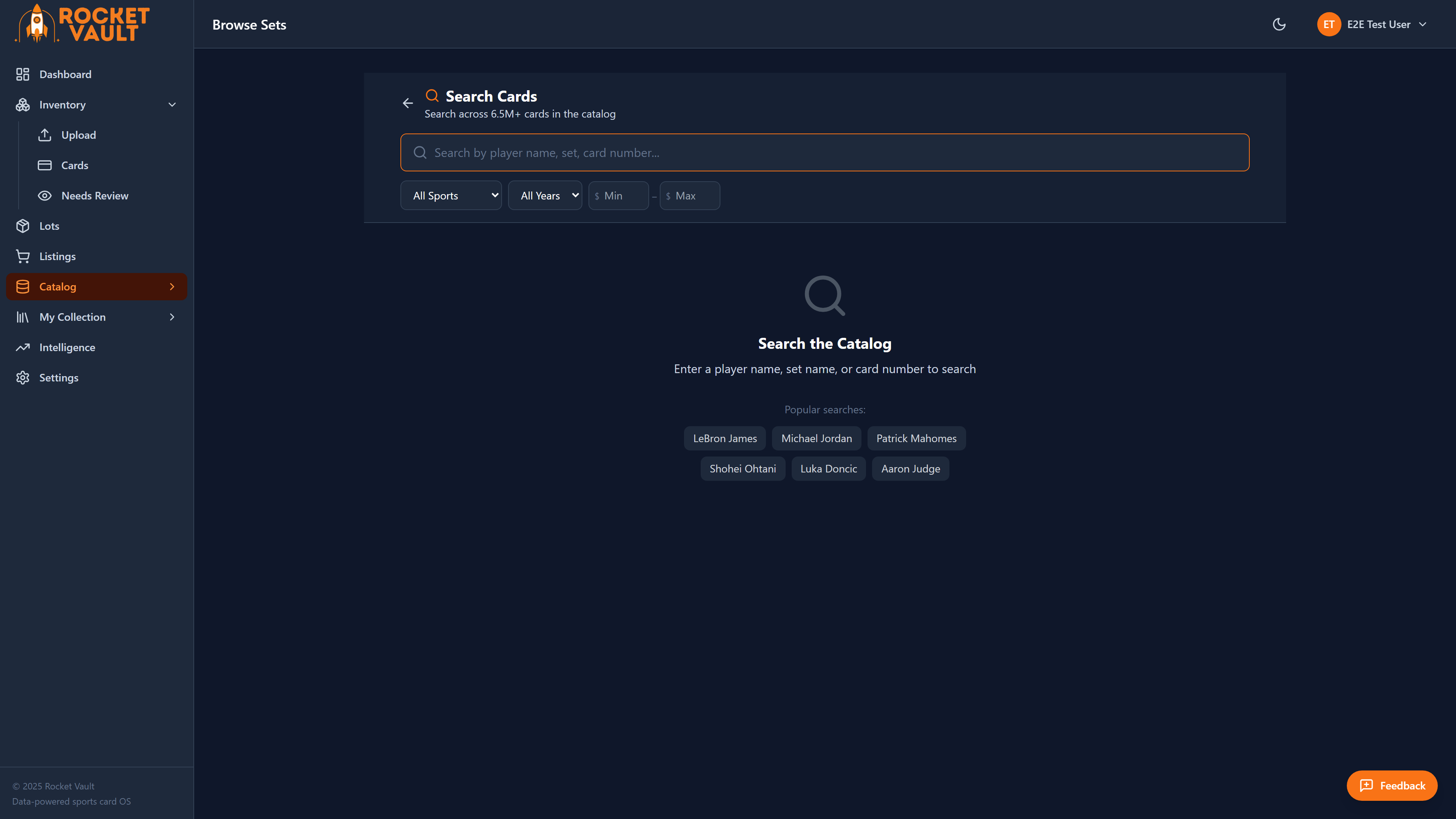This screenshot has width=1456, height=819.
Task: Click the Inventory icon in the sidebar
Action: (23, 104)
